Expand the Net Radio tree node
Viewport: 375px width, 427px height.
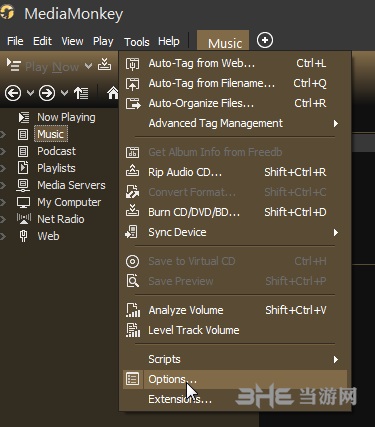[3, 219]
